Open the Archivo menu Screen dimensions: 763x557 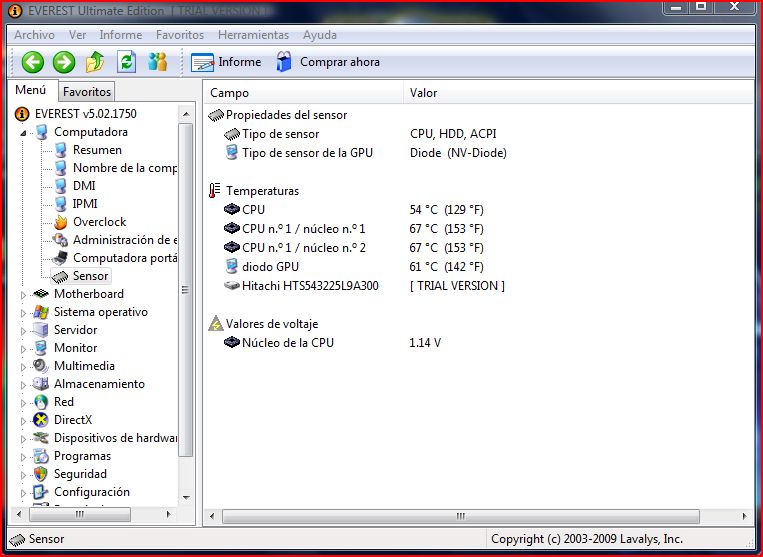coord(34,35)
